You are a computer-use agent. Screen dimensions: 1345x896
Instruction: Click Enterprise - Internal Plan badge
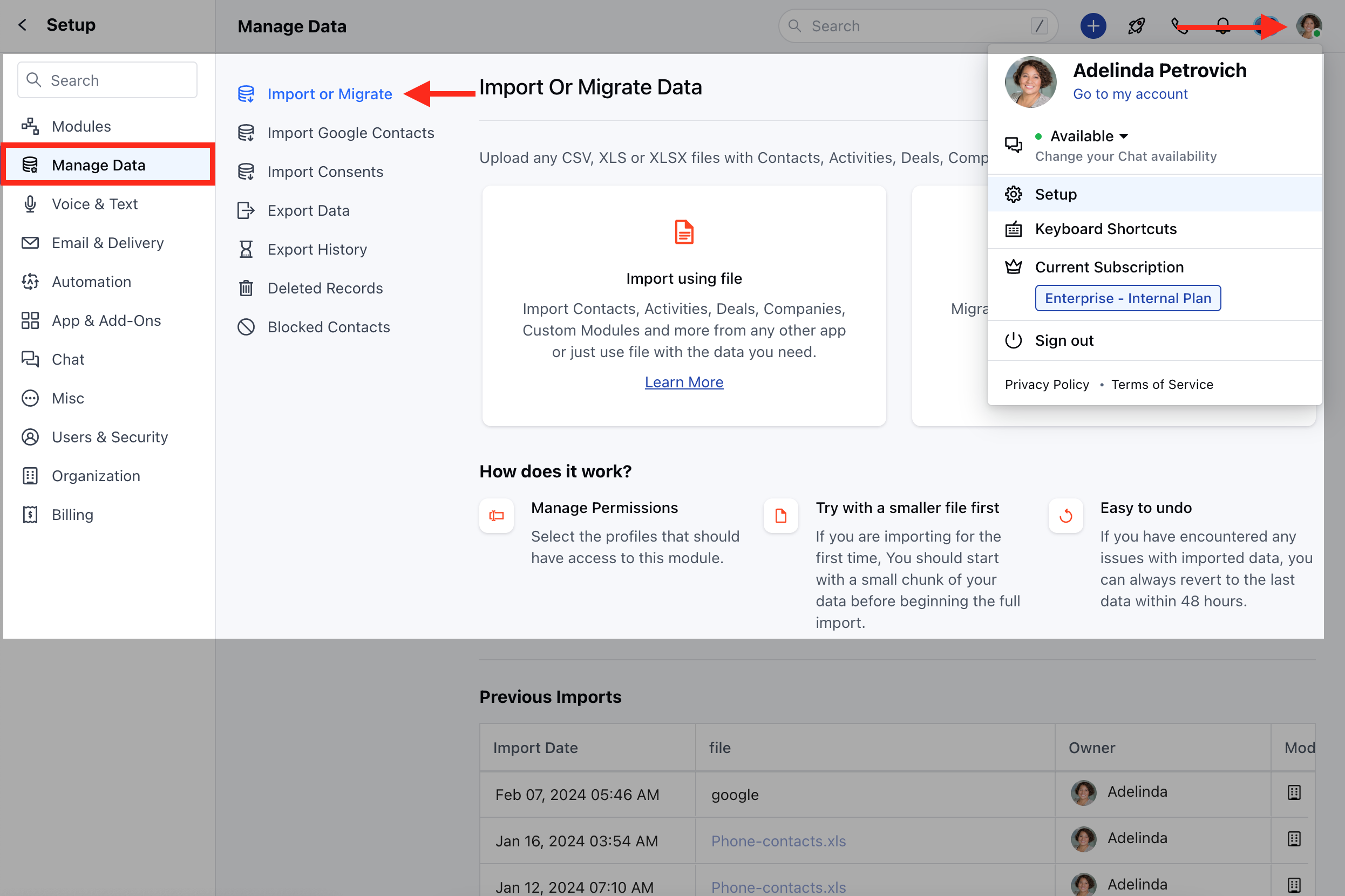(x=1127, y=298)
